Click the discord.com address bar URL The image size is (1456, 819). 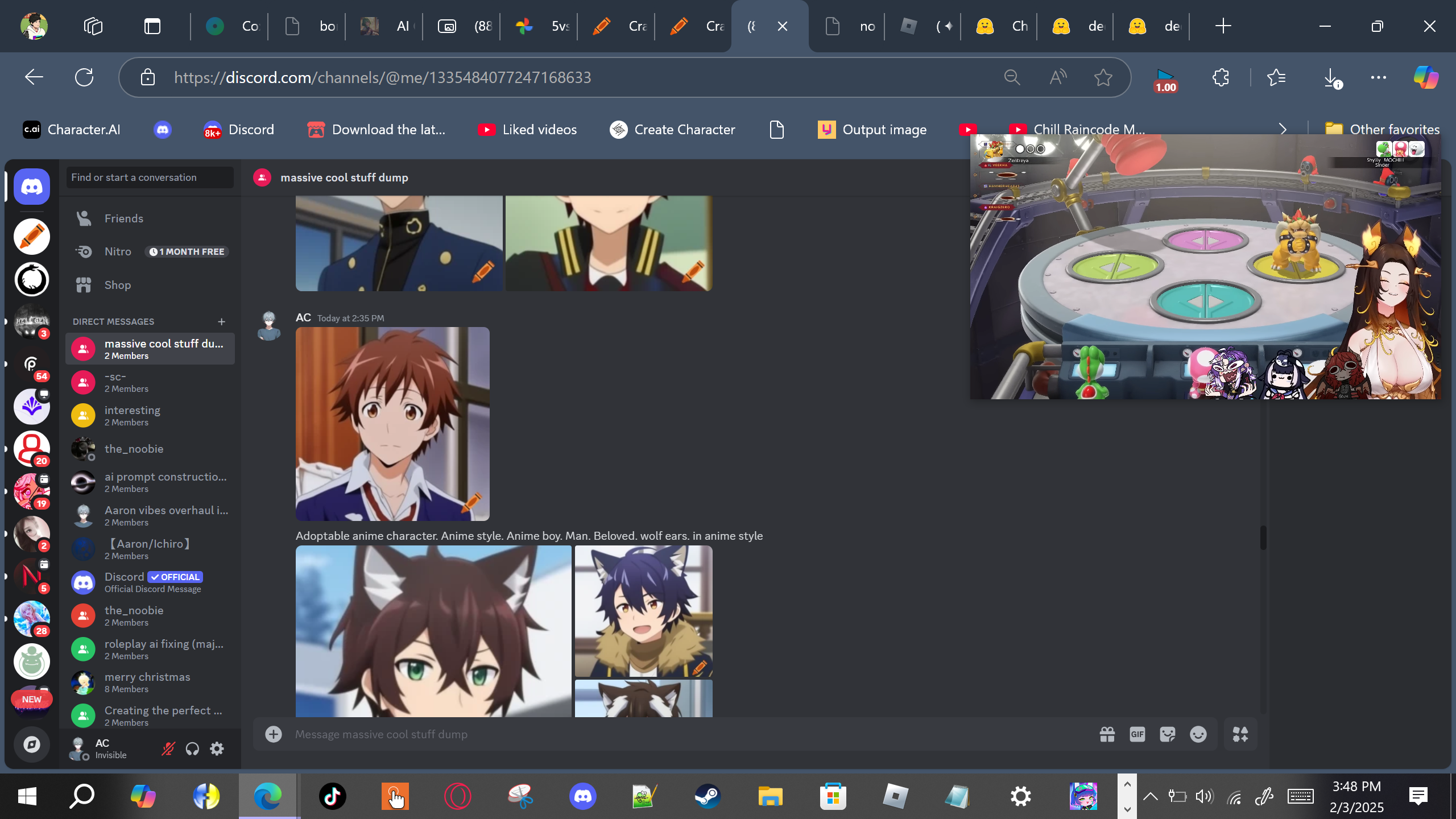click(x=383, y=77)
